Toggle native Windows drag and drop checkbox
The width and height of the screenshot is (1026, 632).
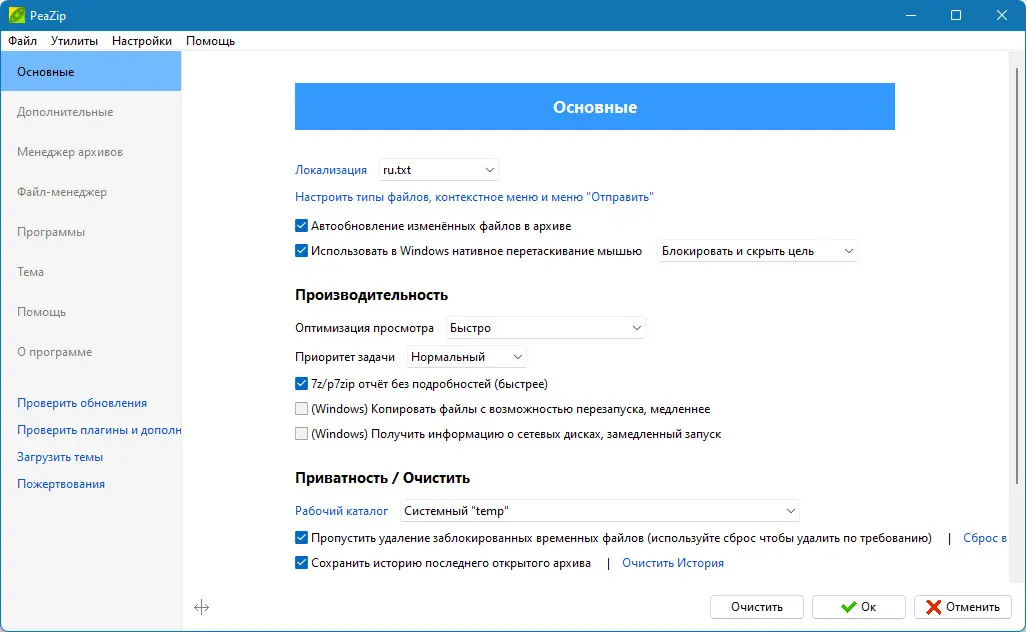pos(301,251)
